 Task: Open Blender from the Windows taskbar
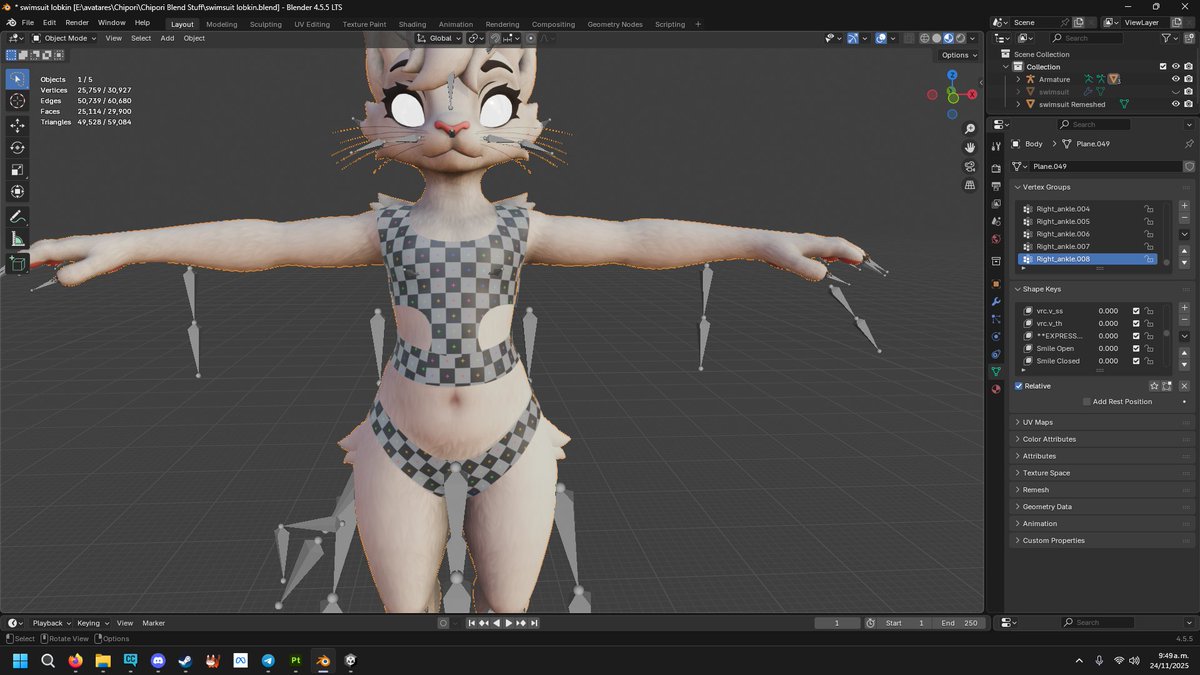click(322, 661)
